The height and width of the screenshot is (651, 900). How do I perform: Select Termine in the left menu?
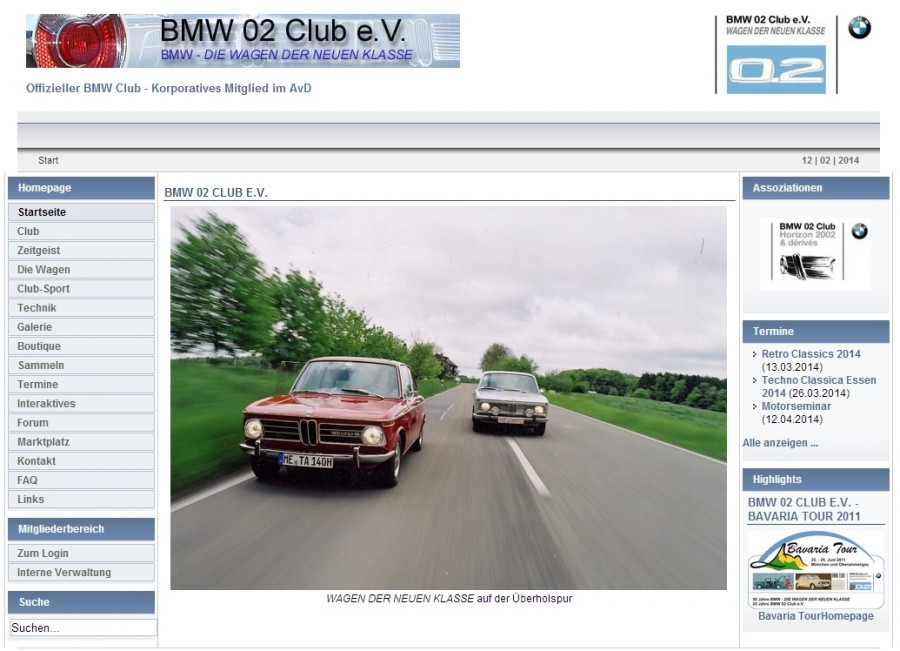tap(82, 384)
